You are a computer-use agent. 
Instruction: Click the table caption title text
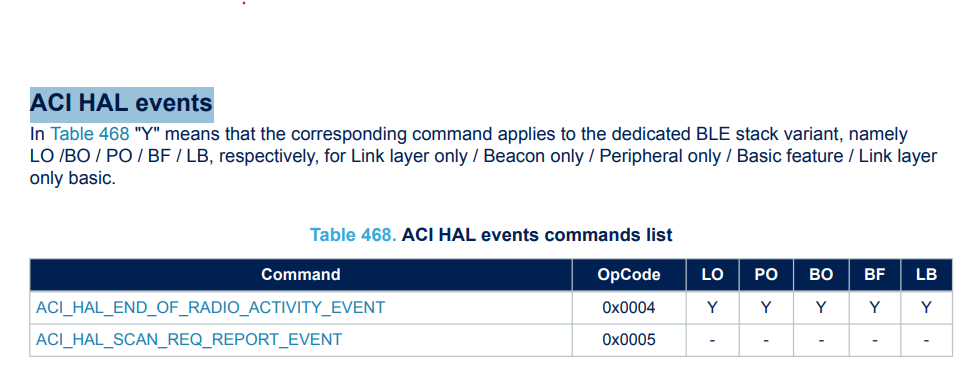click(x=537, y=235)
